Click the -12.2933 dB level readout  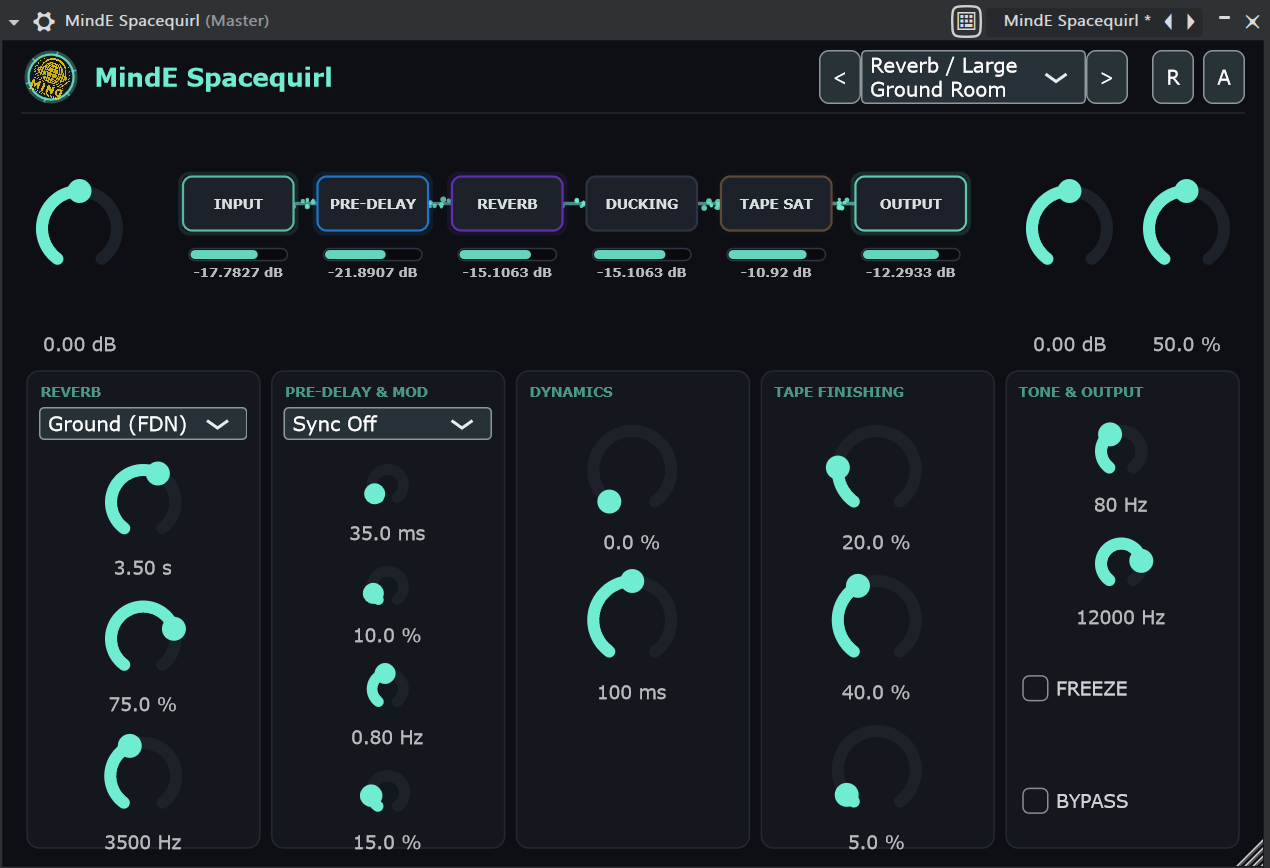pyautogui.click(x=910, y=272)
